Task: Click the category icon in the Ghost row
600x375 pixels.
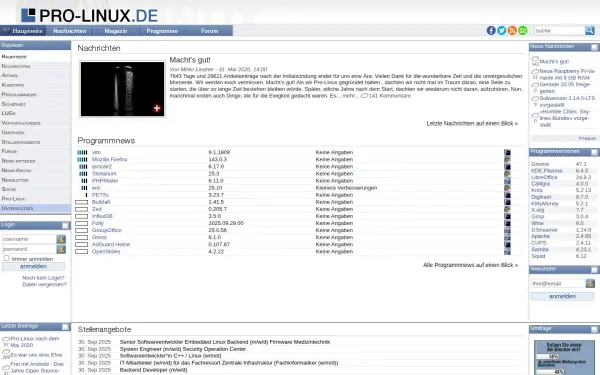Action: 507,237
